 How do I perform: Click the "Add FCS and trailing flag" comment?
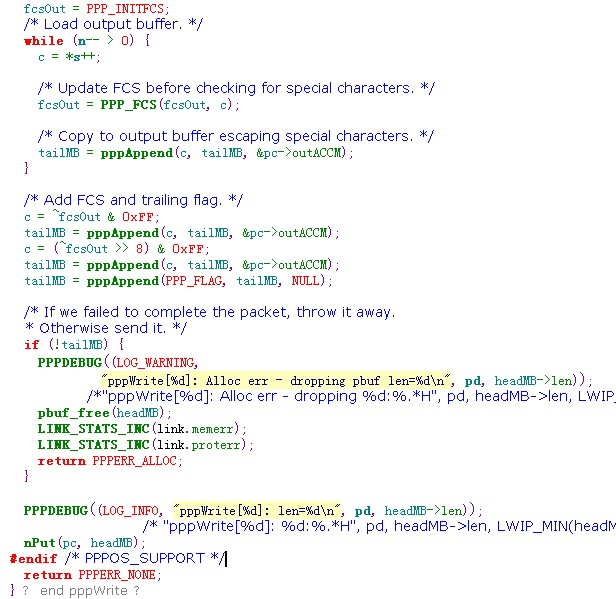pyautogui.click(x=134, y=200)
